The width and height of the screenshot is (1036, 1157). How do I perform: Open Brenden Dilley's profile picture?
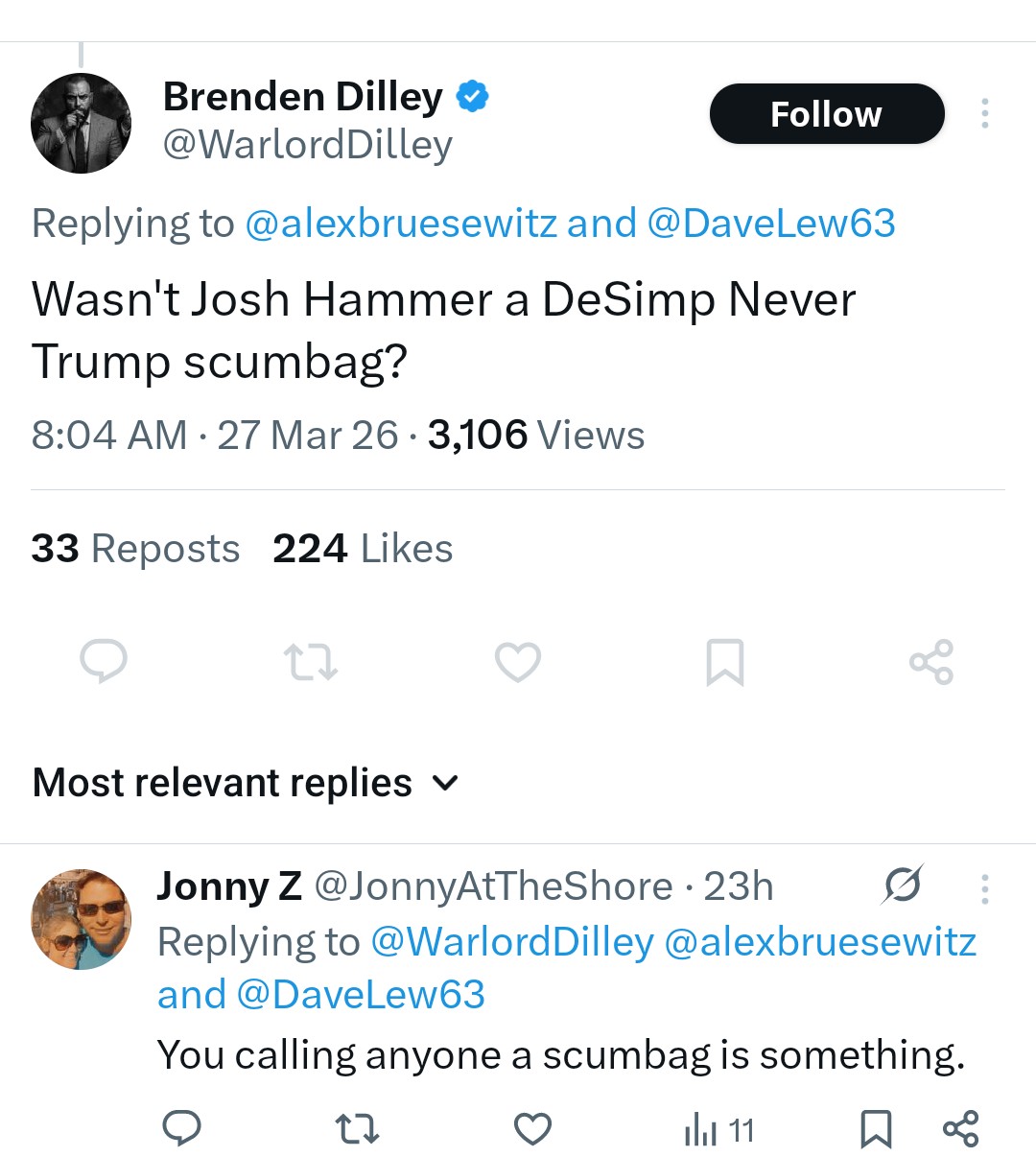(x=82, y=123)
